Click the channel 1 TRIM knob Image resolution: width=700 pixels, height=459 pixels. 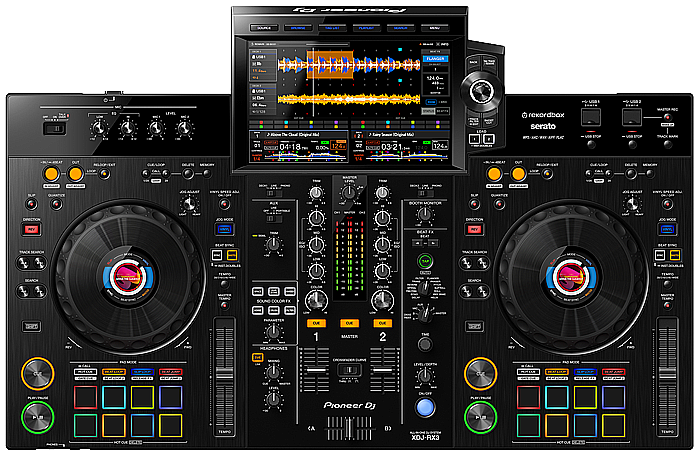pos(316,193)
